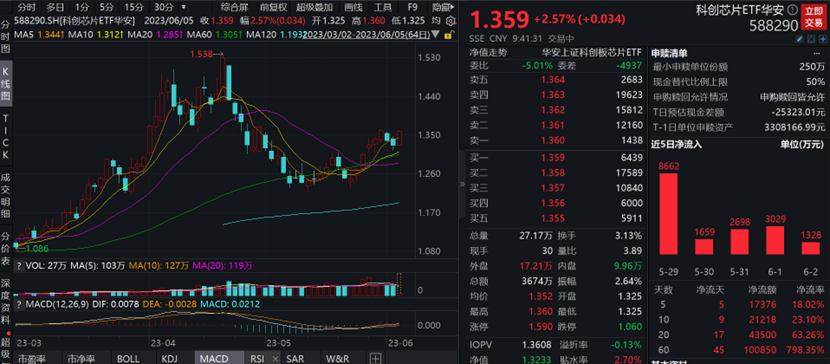Add indicator with plus box icon
Screen dimensions: 830x364
pos(375,358)
